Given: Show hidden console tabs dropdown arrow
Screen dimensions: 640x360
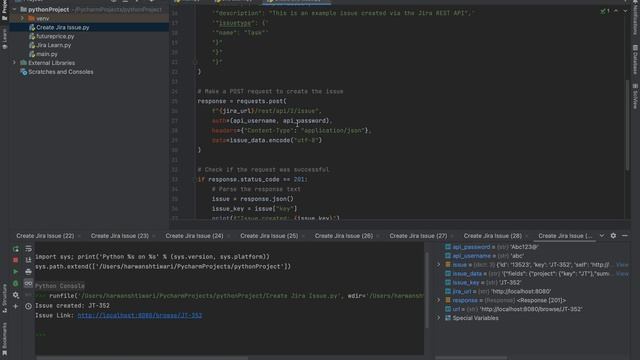Looking at the screenshot, I should point(602,236).
